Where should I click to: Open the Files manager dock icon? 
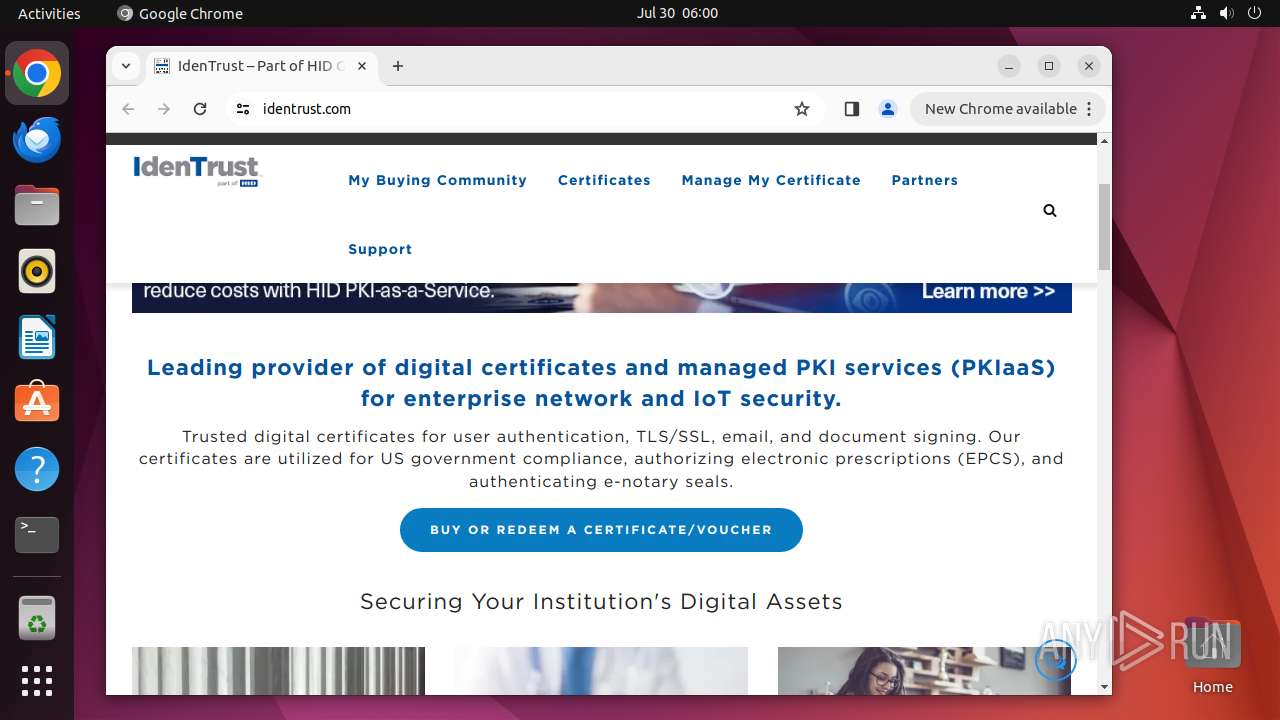37,206
